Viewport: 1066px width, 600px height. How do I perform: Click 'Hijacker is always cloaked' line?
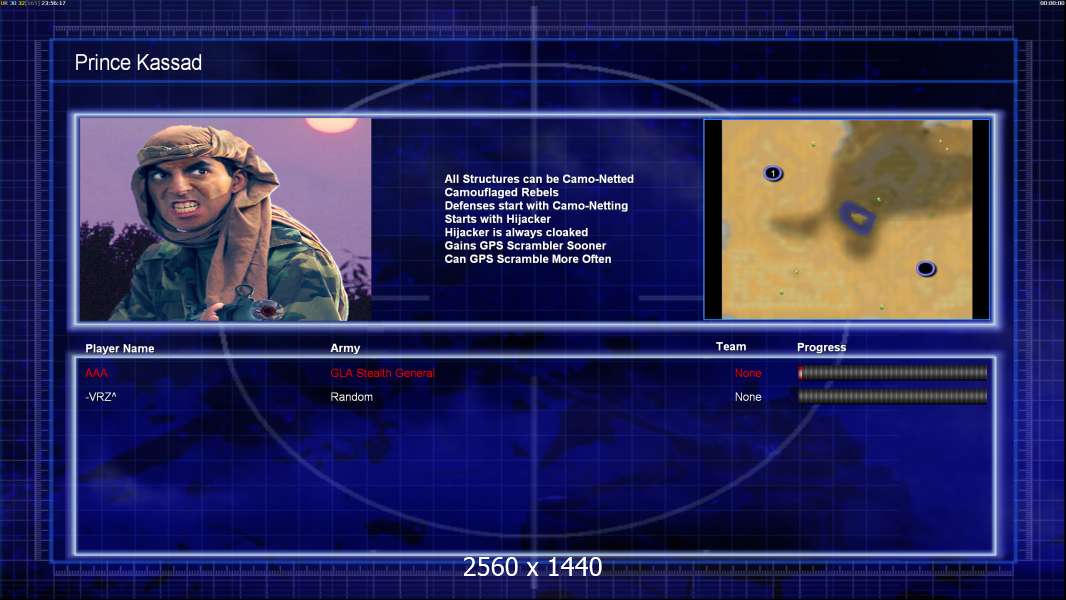pos(517,232)
